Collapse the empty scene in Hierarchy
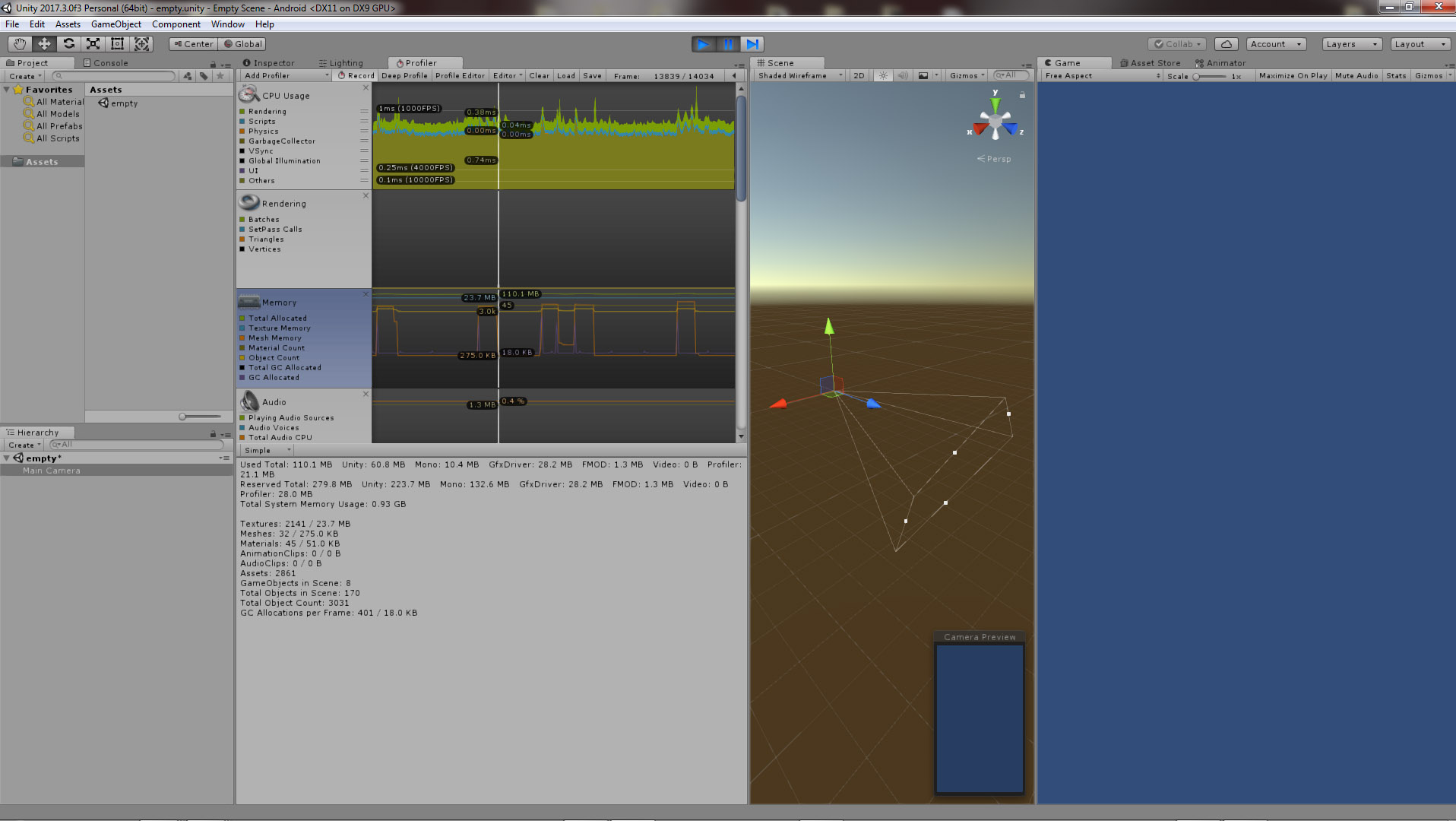Image resolution: width=1456 pixels, height=821 pixels. click(x=7, y=458)
